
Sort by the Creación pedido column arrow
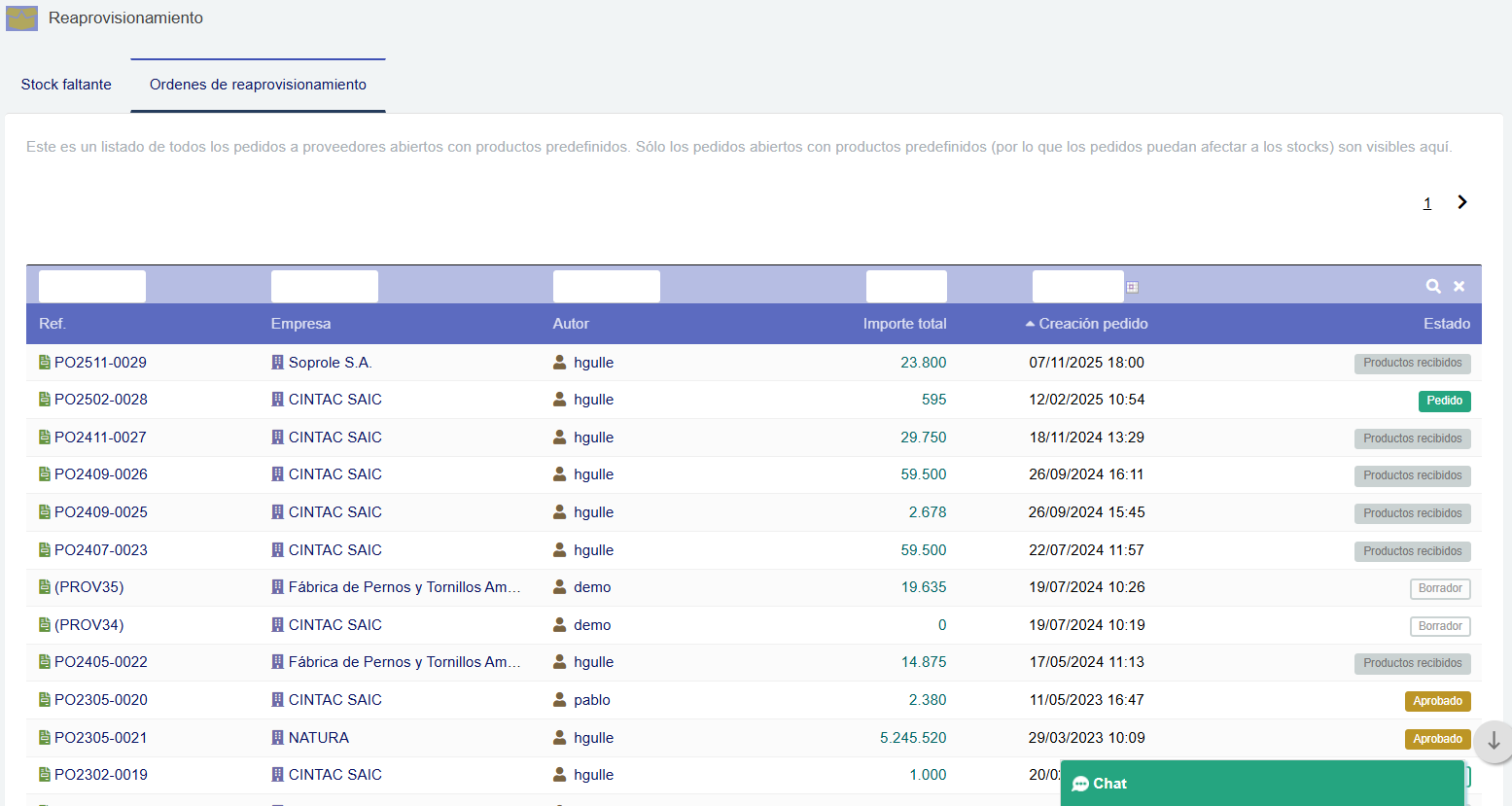click(x=1033, y=323)
